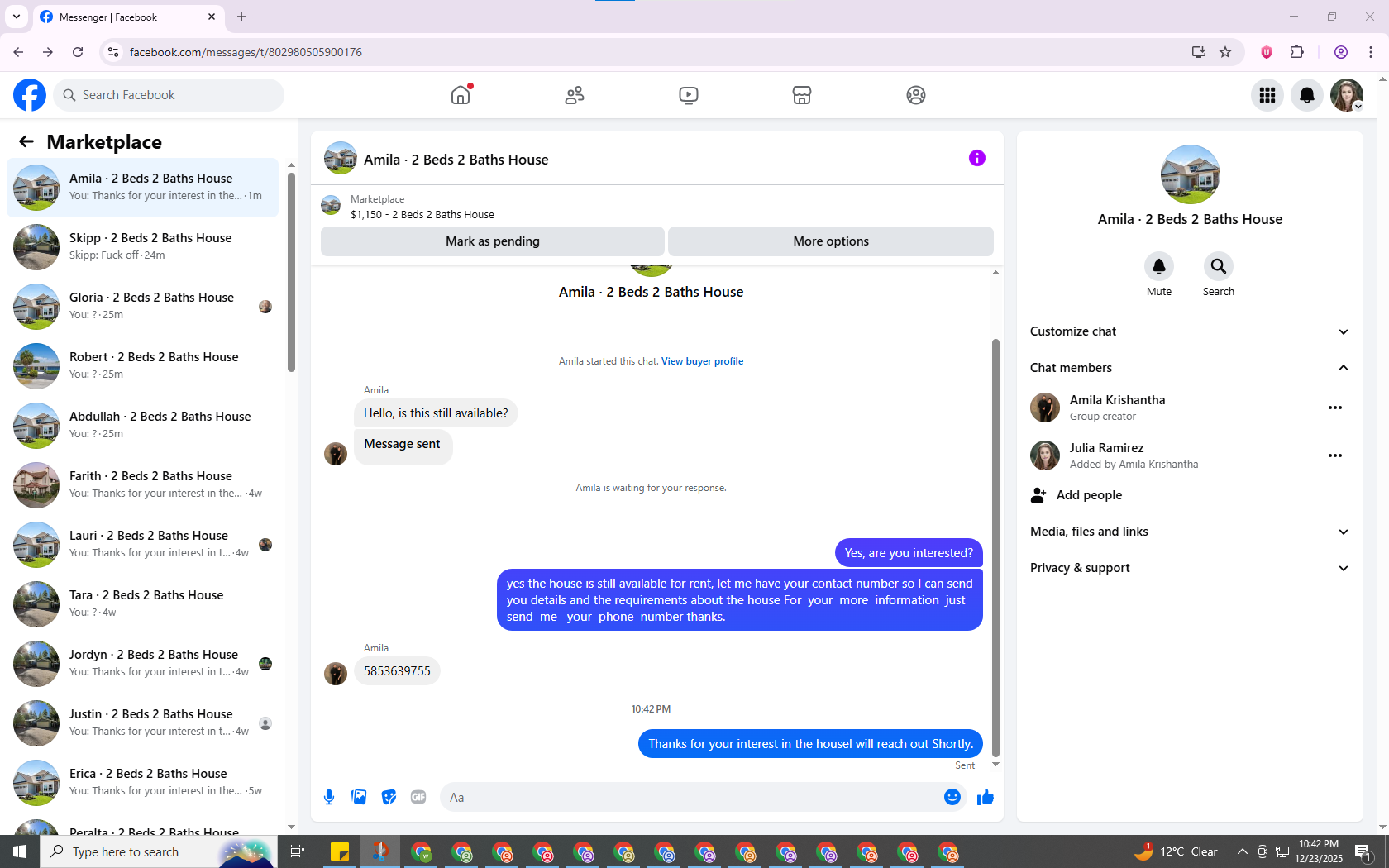Click the conversation list scrollbar
This screenshot has width=1389, height=868.
[291, 273]
